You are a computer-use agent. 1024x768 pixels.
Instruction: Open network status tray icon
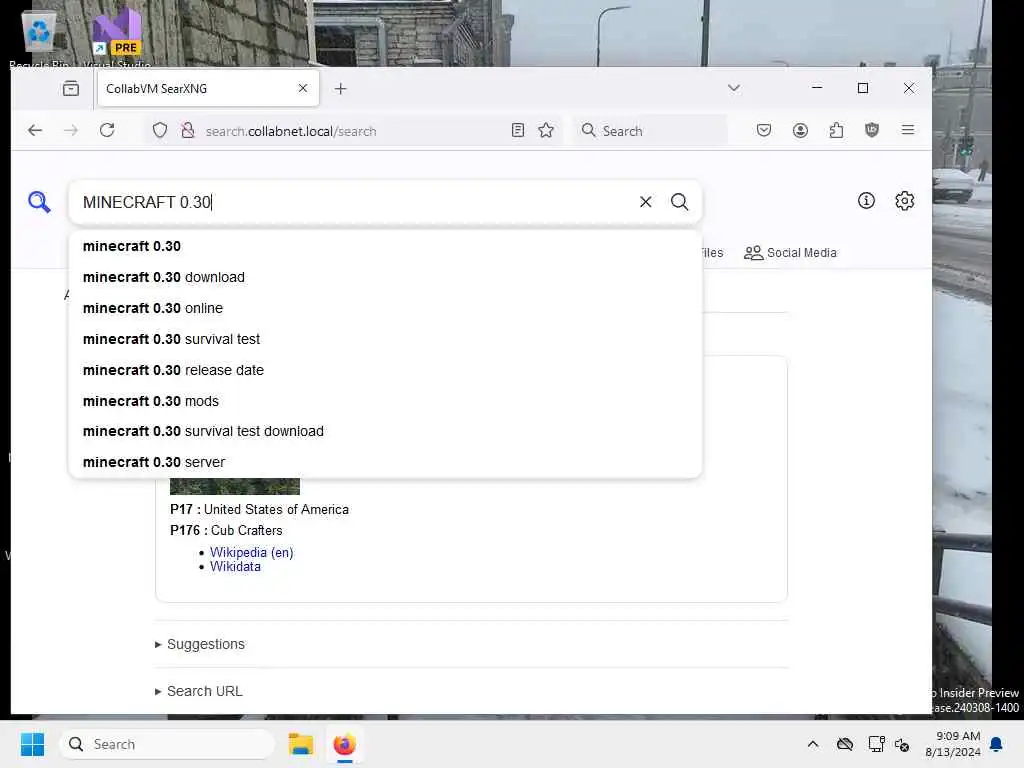click(x=876, y=744)
